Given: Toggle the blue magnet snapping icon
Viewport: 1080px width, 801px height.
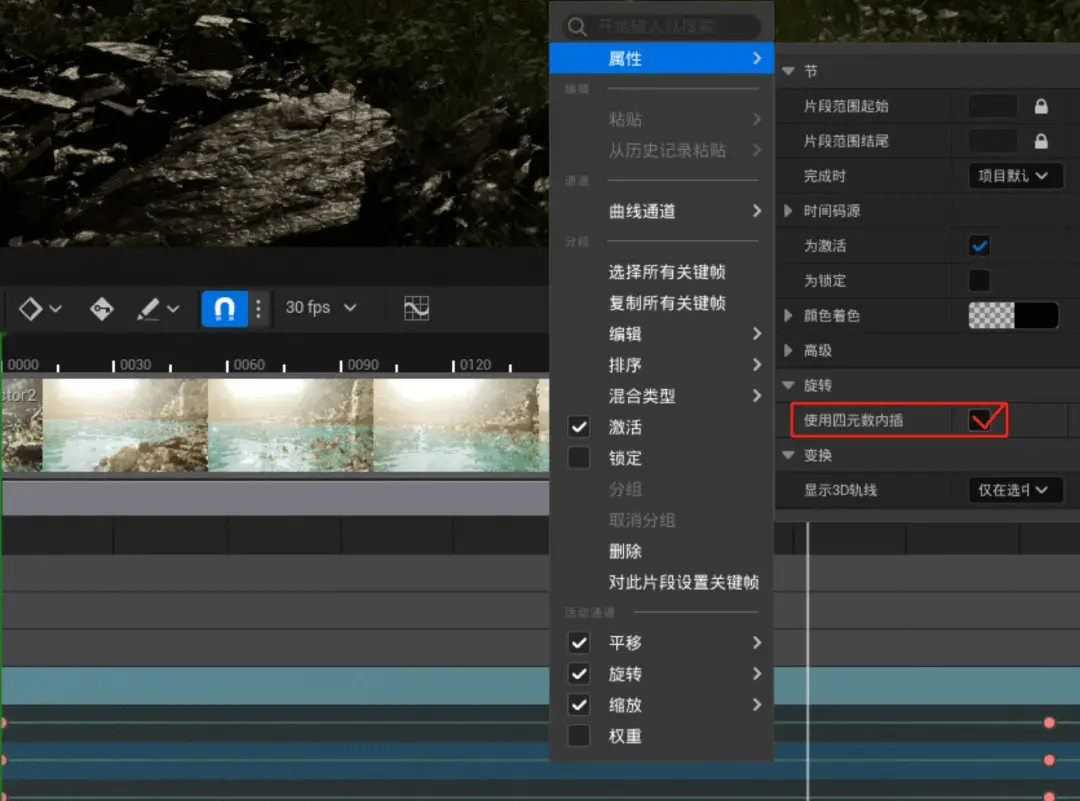Looking at the screenshot, I should coord(224,309).
